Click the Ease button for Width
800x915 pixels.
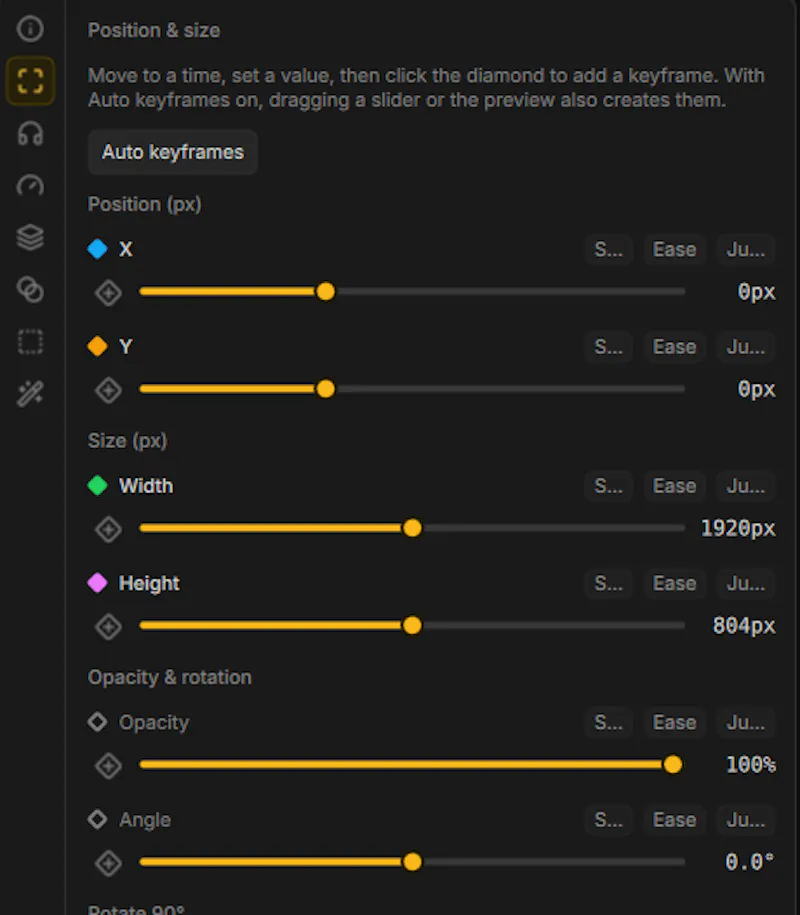[x=675, y=486]
